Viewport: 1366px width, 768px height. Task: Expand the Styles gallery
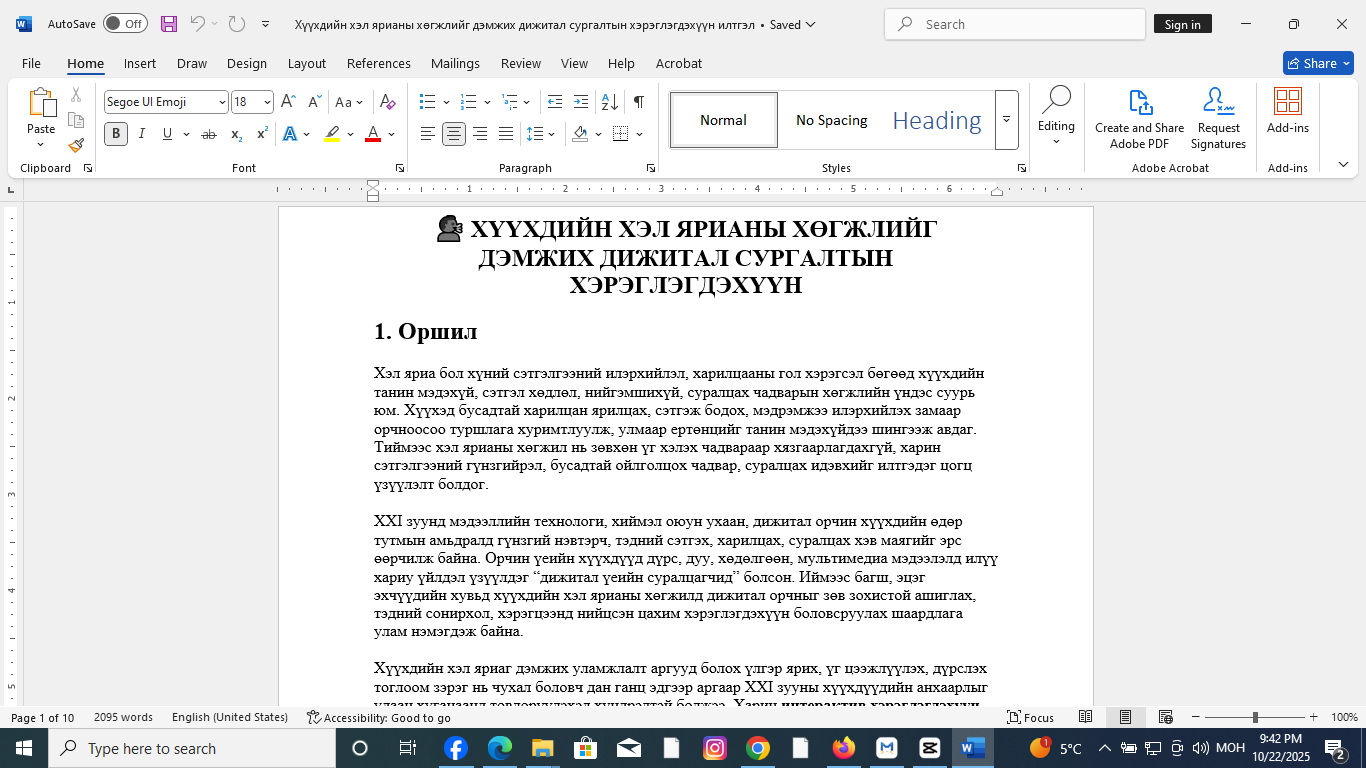(x=1007, y=120)
